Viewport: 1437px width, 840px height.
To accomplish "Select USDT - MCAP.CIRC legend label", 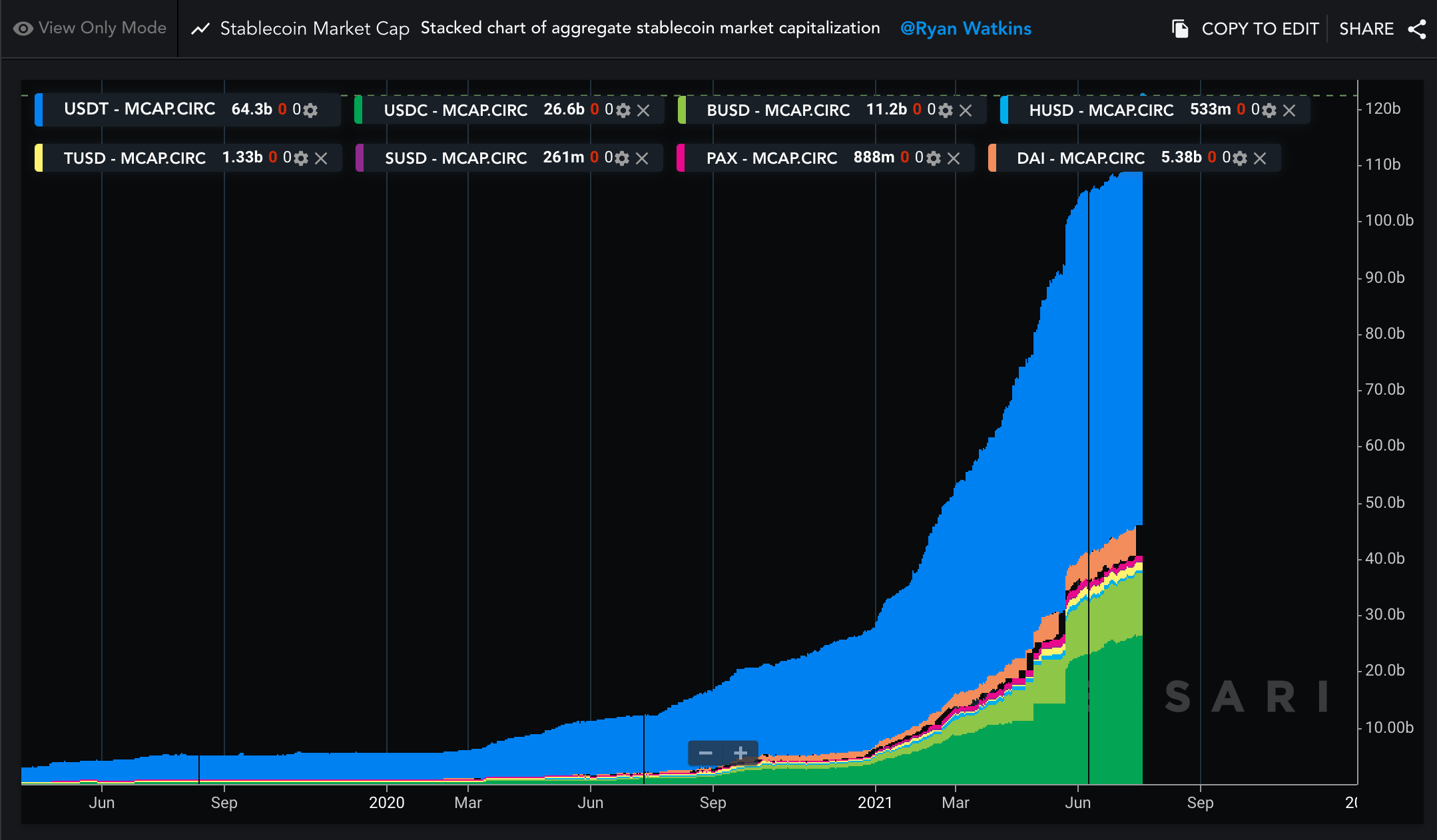I will (x=140, y=109).
